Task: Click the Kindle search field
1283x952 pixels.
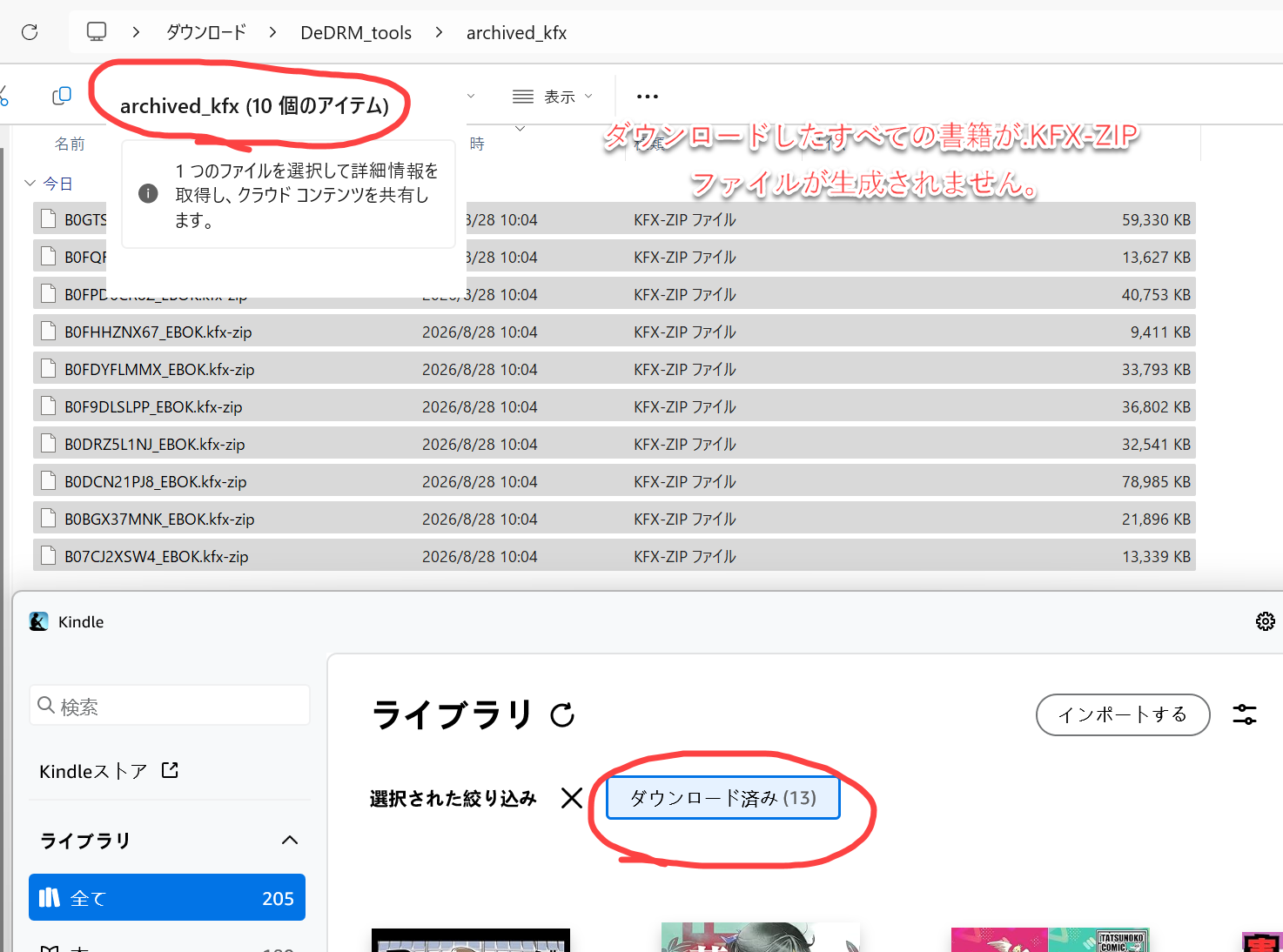Action: tap(170, 706)
